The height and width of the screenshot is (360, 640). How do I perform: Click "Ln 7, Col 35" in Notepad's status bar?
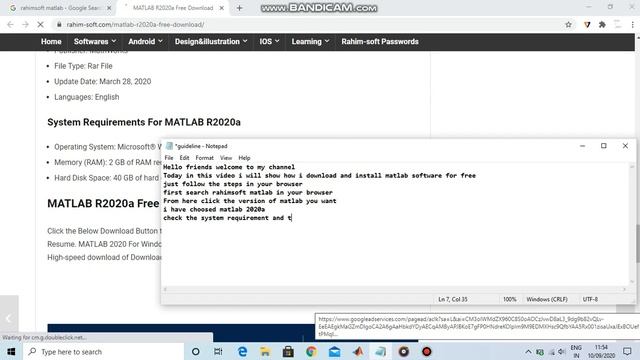(453, 299)
